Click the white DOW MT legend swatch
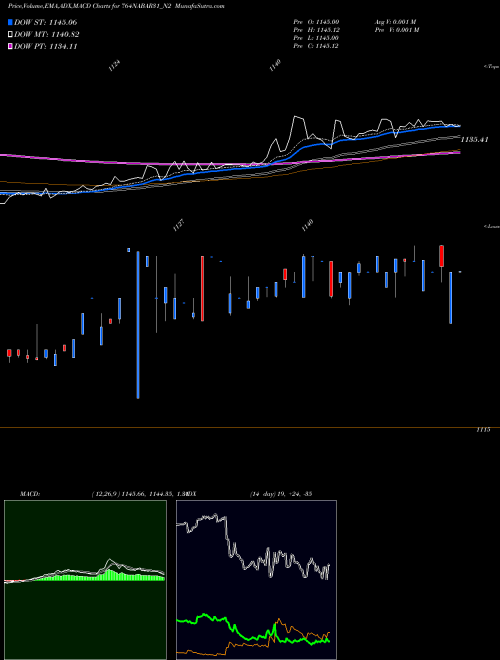 click(10, 35)
